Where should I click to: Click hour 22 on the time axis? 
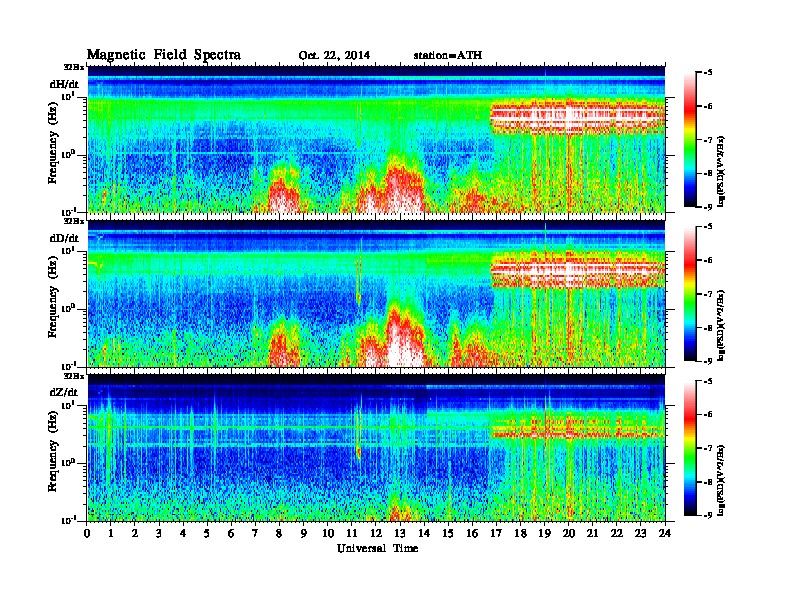(x=617, y=533)
